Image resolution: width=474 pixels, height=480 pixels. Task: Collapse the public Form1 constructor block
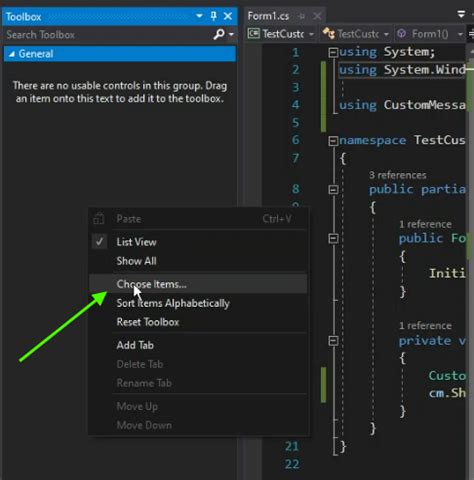(x=333, y=238)
